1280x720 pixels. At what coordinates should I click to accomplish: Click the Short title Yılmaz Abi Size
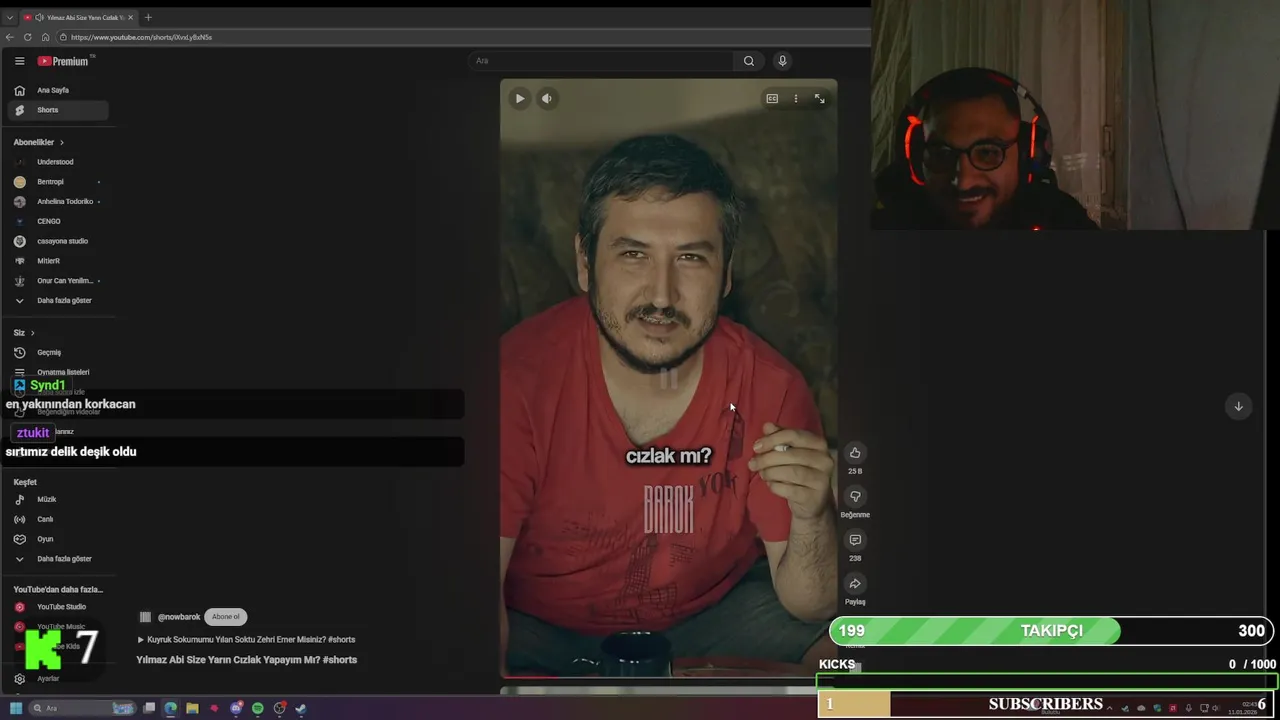coord(247,660)
